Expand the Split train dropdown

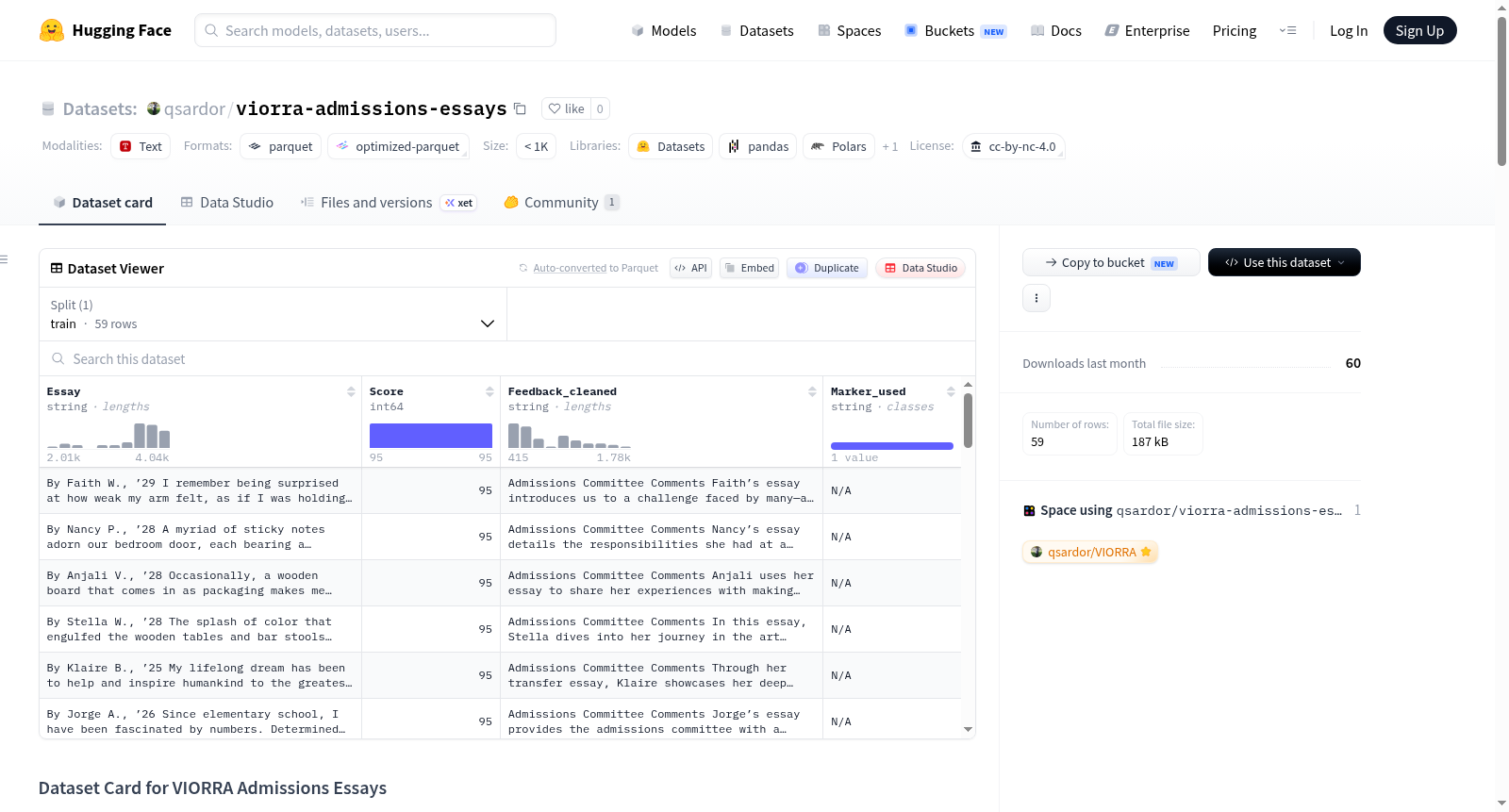(x=273, y=314)
